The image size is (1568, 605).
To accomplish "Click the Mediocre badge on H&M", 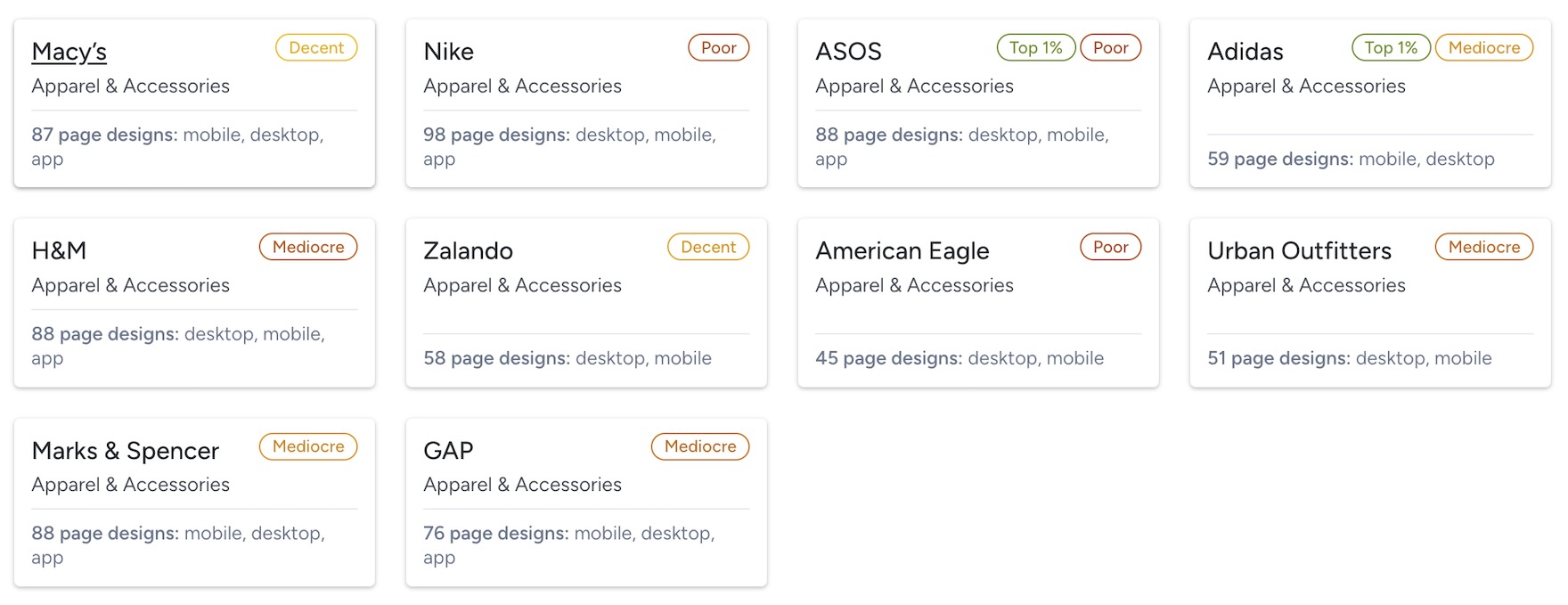I will click(x=308, y=248).
